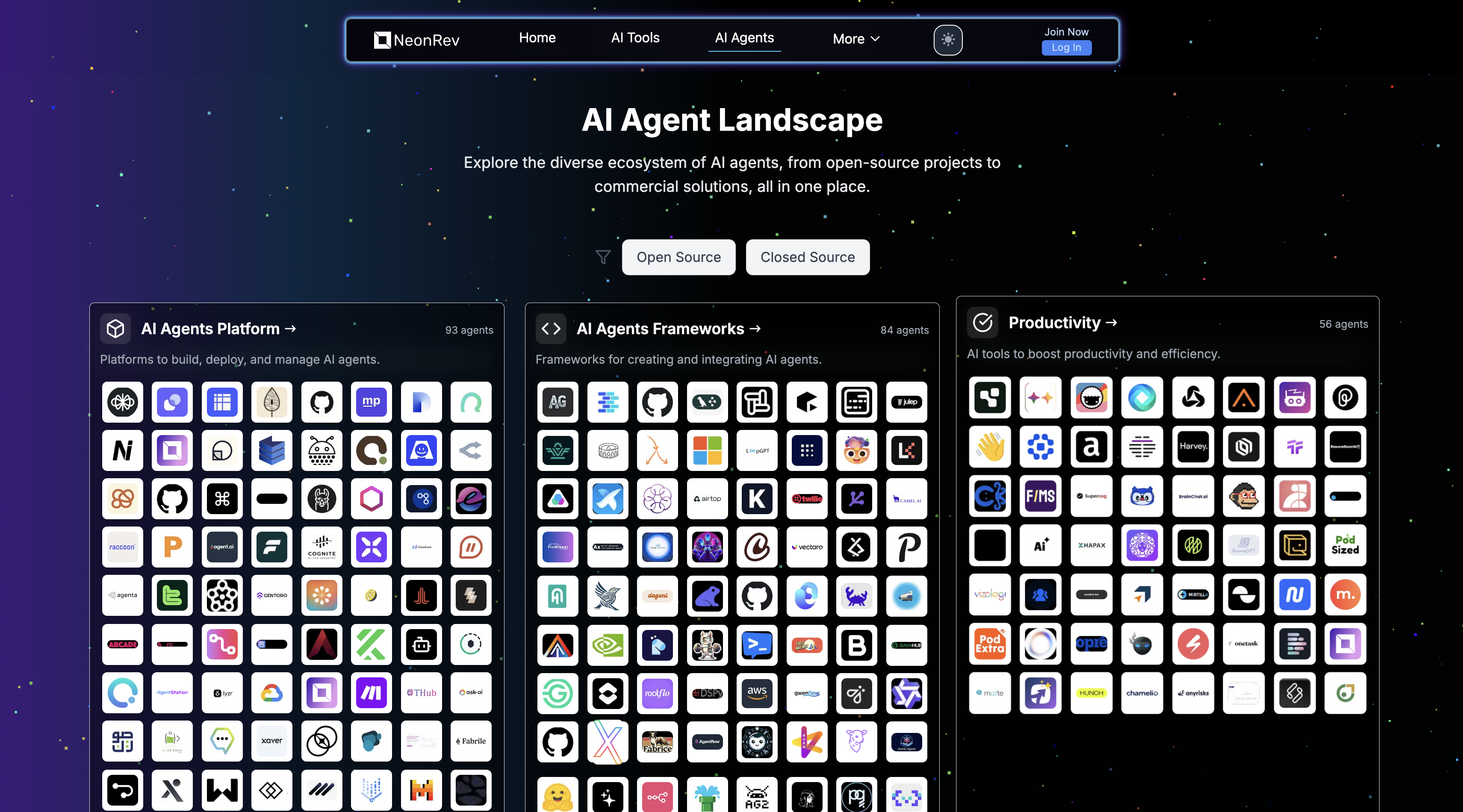Open the green NVIDIA framework icon
Image resolution: width=1463 pixels, height=812 pixels.
(607, 645)
